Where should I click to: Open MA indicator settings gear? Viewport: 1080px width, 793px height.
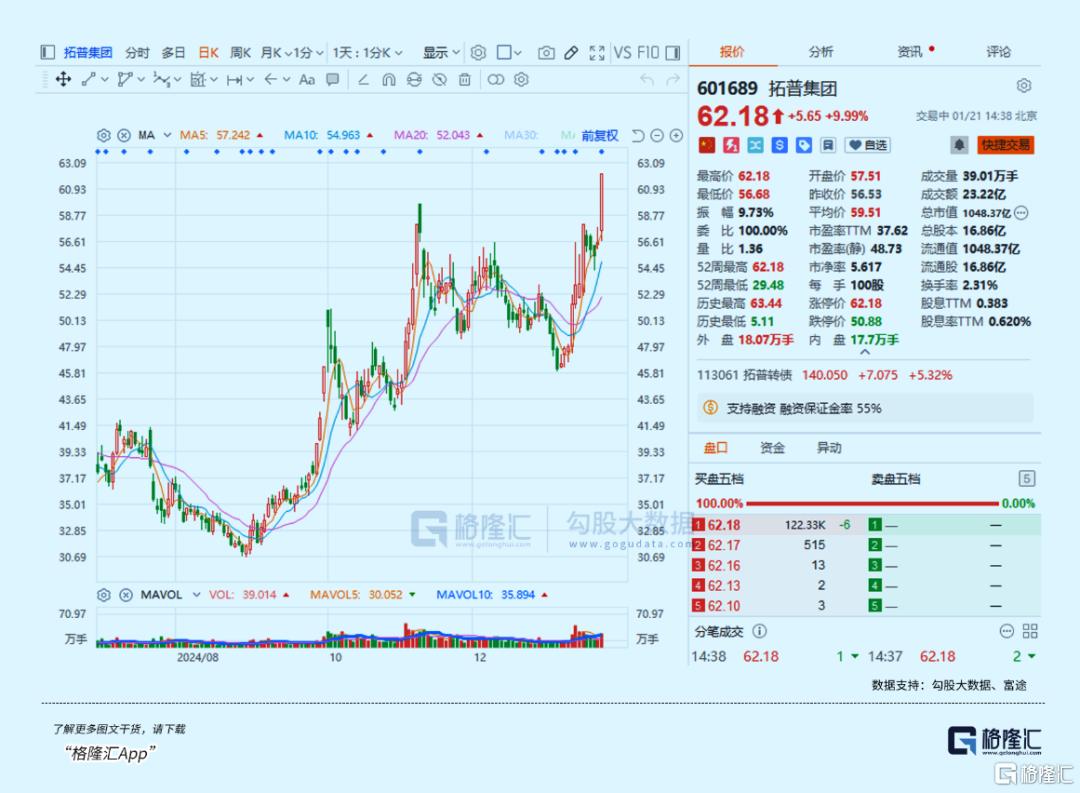pyautogui.click(x=103, y=135)
